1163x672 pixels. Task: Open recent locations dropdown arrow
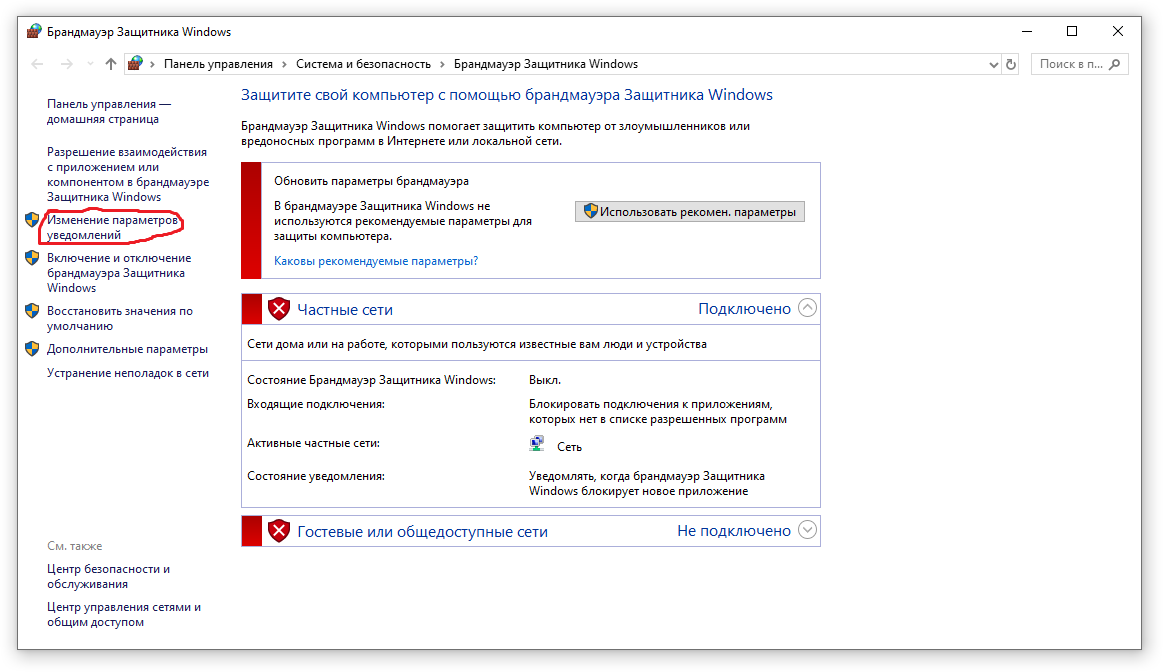coord(90,65)
